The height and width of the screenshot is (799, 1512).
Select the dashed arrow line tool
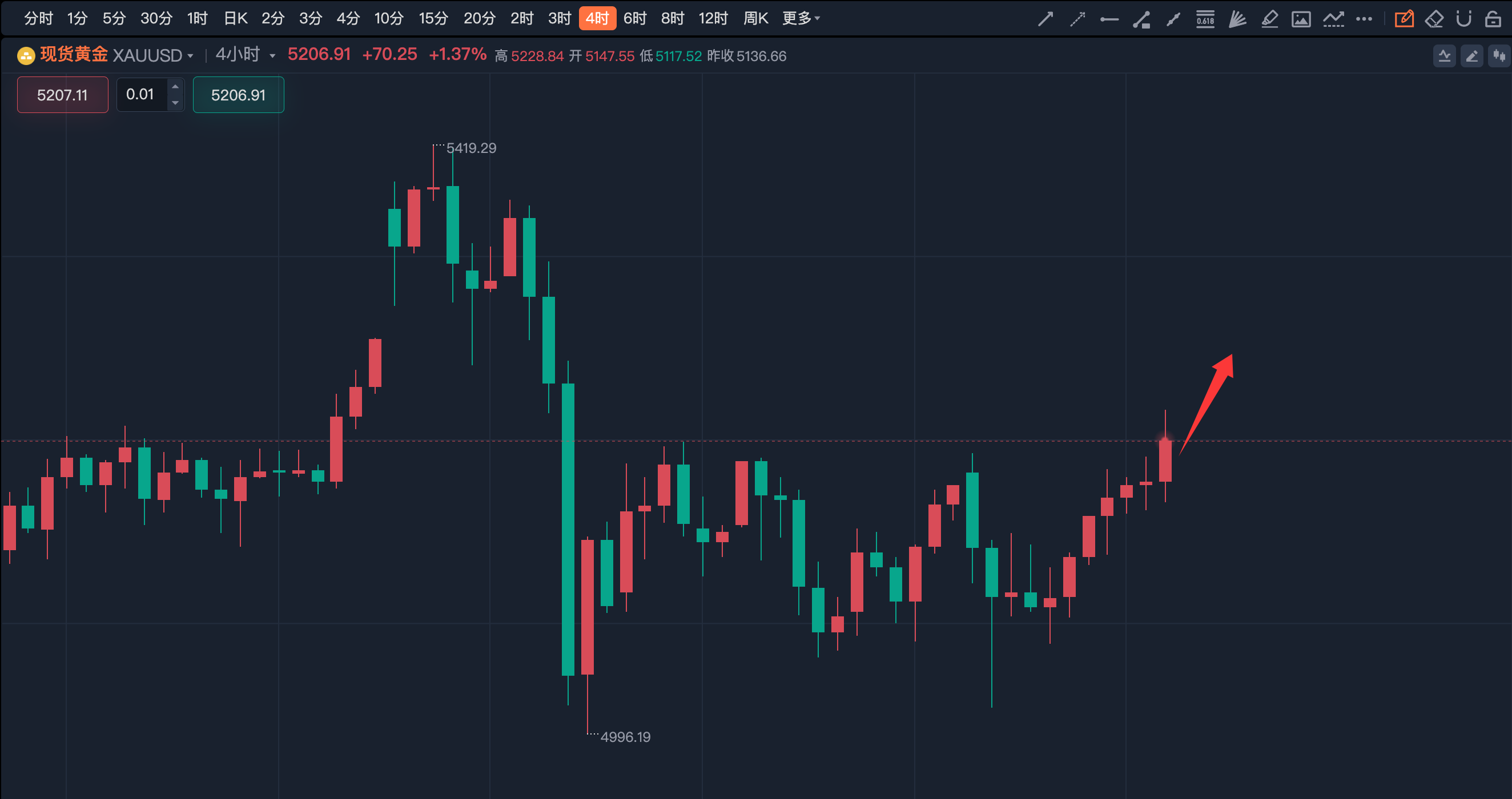click(1077, 19)
